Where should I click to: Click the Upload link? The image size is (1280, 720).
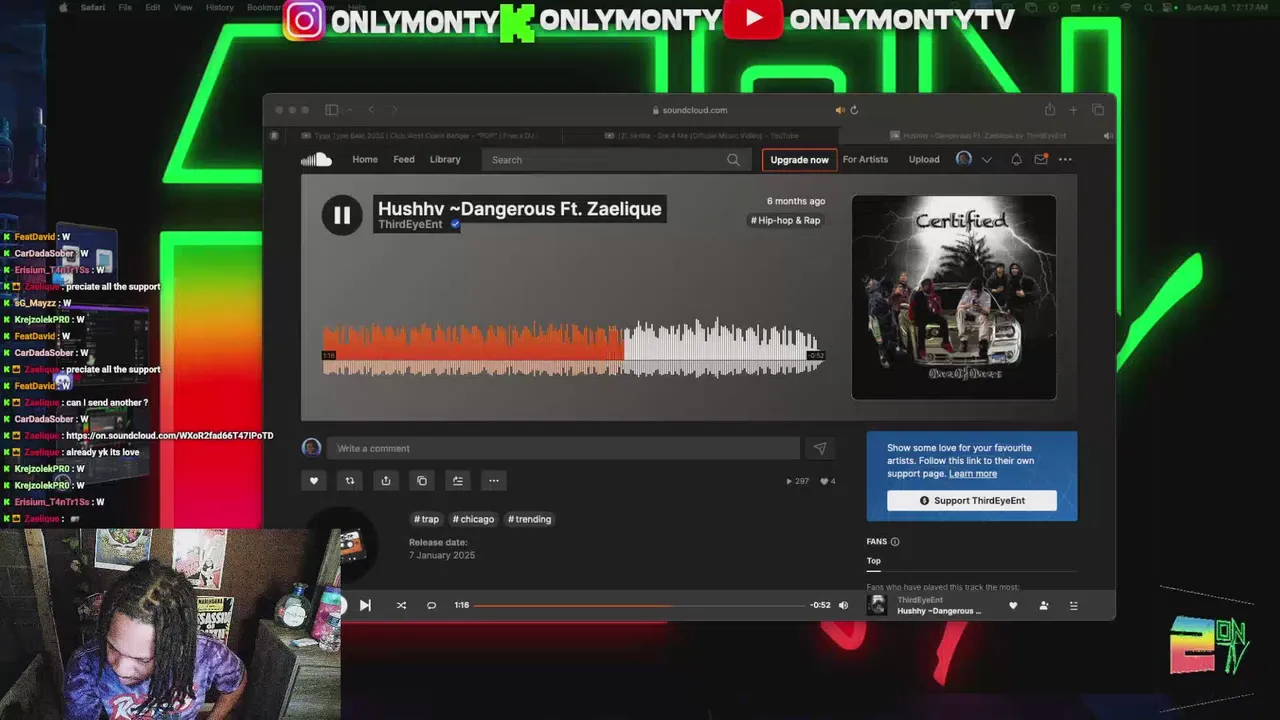[x=924, y=160]
